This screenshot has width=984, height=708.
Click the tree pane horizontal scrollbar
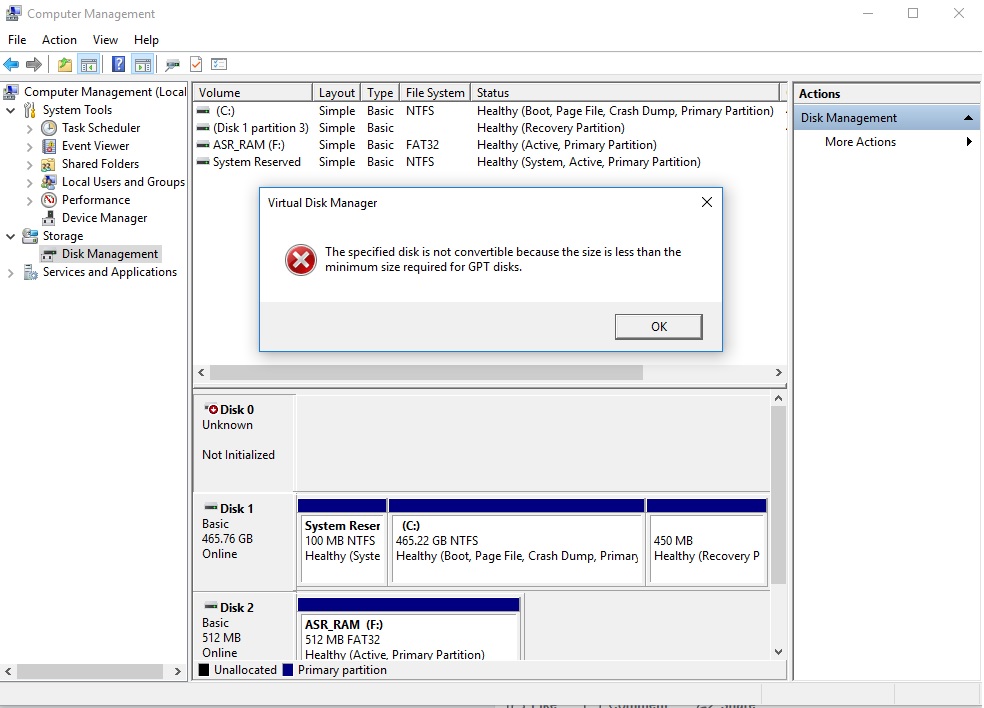(x=90, y=671)
